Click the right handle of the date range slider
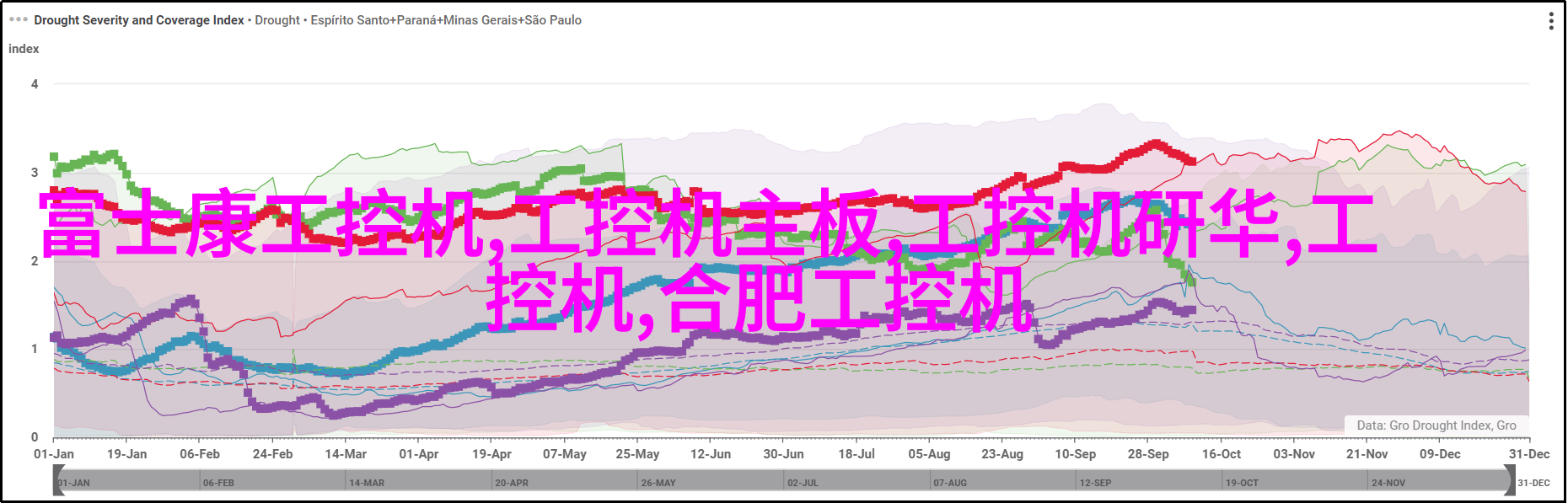Screen dimensions: 1568x503 point(1509,481)
